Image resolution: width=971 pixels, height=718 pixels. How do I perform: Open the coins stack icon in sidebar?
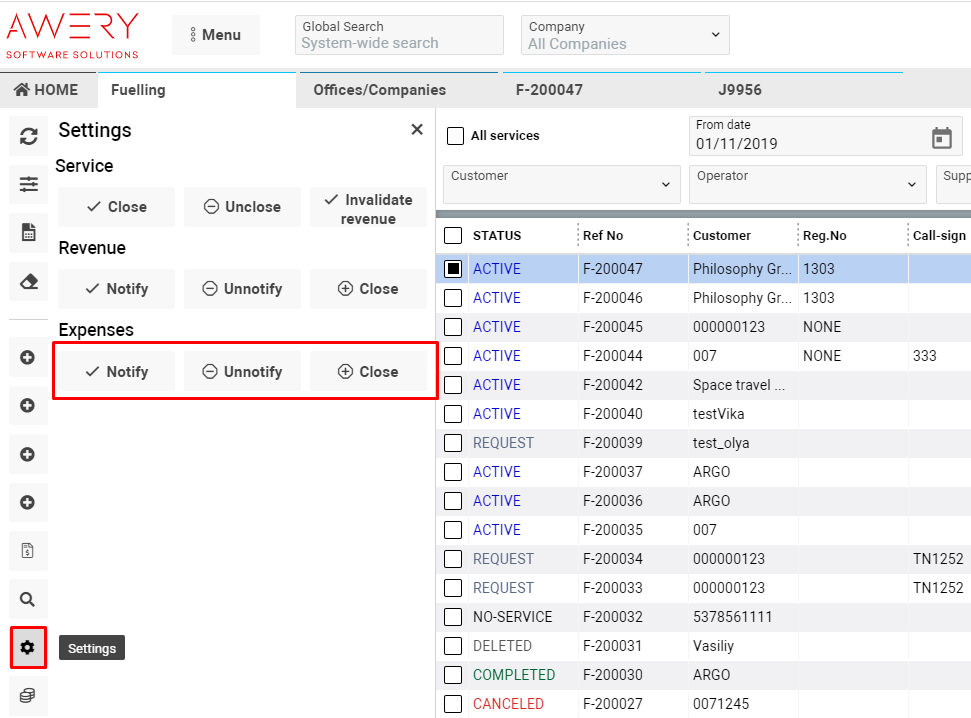tap(28, 696)
